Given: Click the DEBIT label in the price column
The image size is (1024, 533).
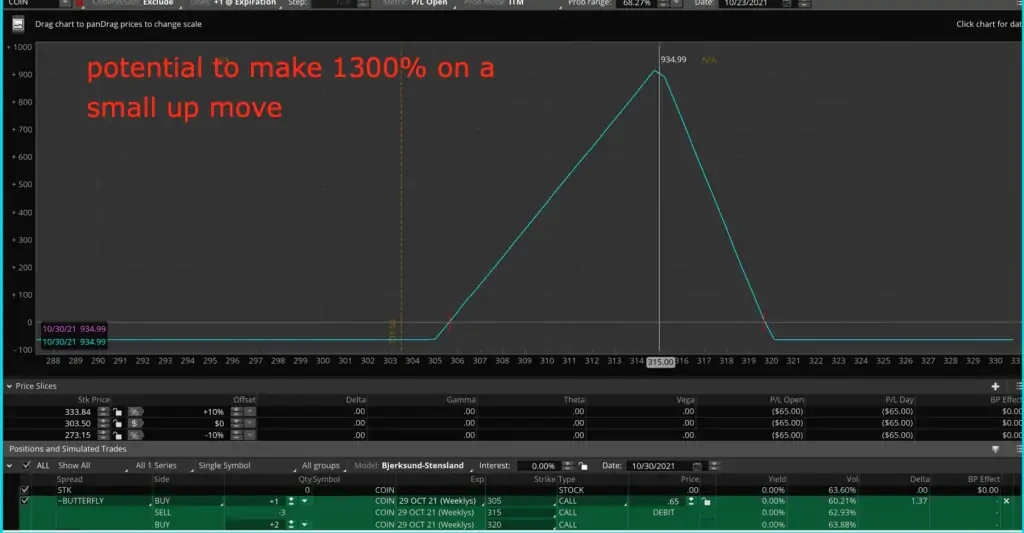Looking at the screenshot, I should (664, 513).
